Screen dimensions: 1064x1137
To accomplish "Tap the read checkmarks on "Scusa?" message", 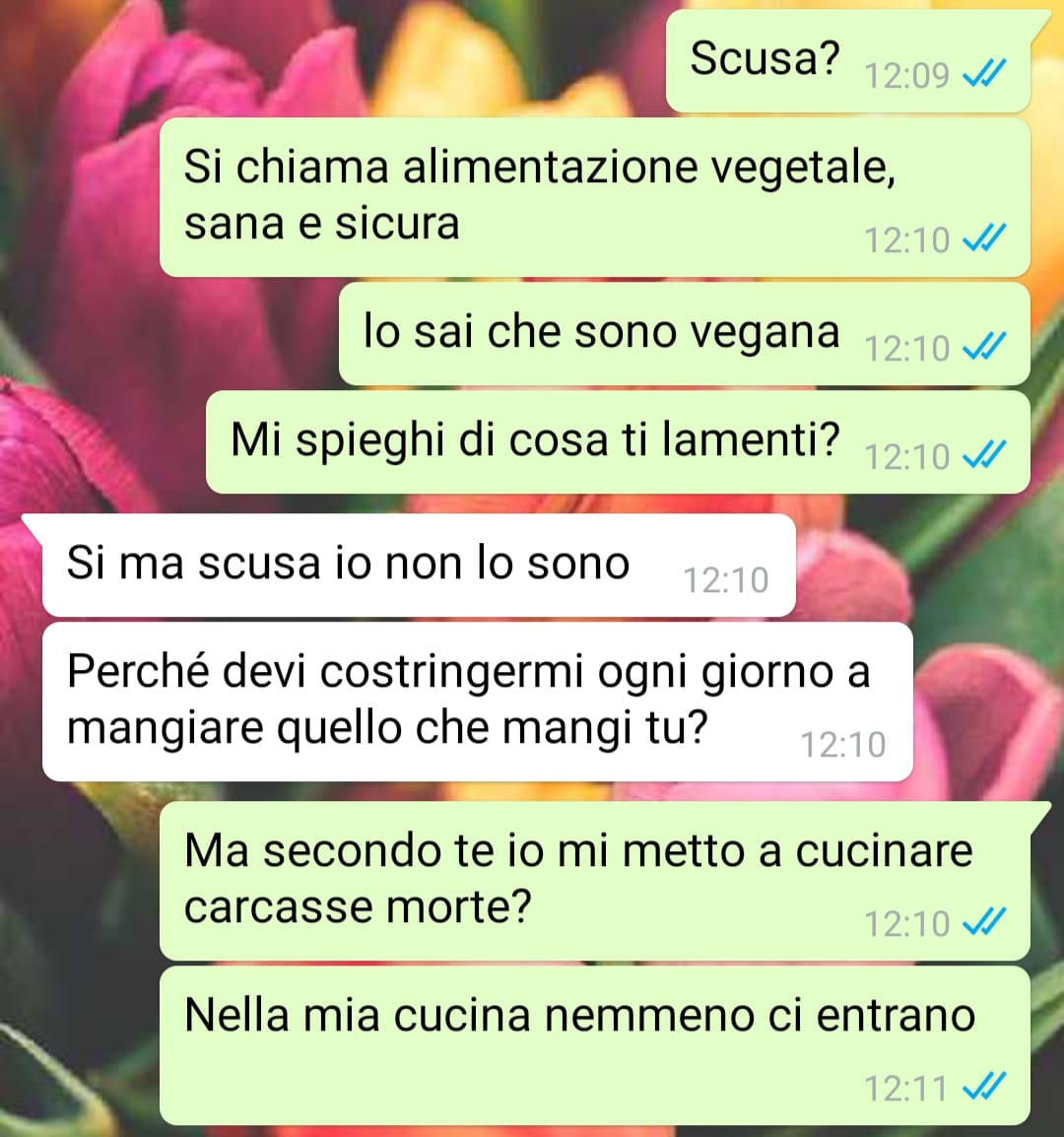I will pos(984,73).
